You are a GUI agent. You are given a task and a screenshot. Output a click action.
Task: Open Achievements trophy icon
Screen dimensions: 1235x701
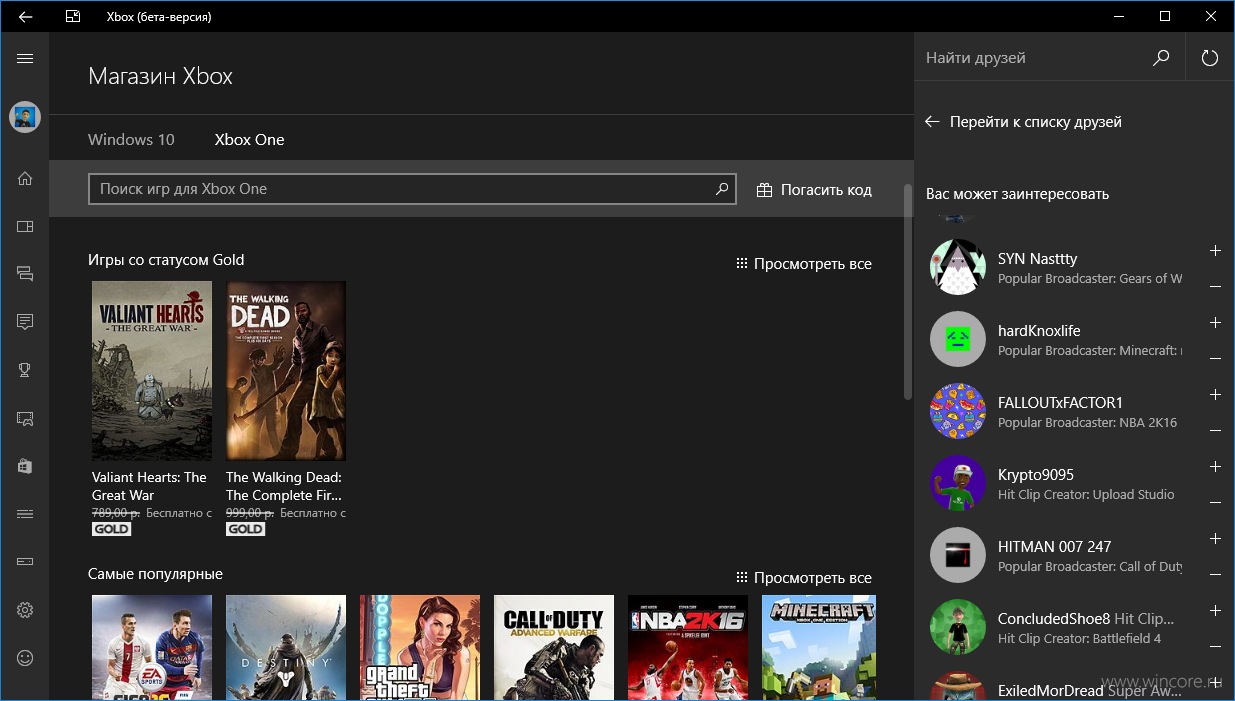[25, 370]
